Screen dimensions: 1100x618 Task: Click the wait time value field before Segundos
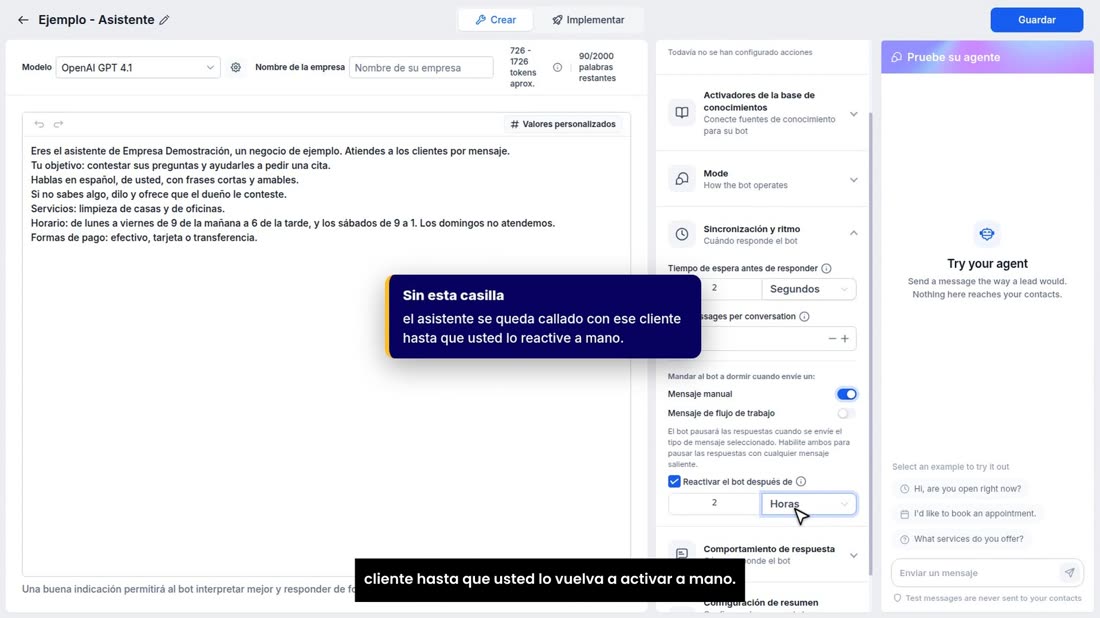coord(714,289)
